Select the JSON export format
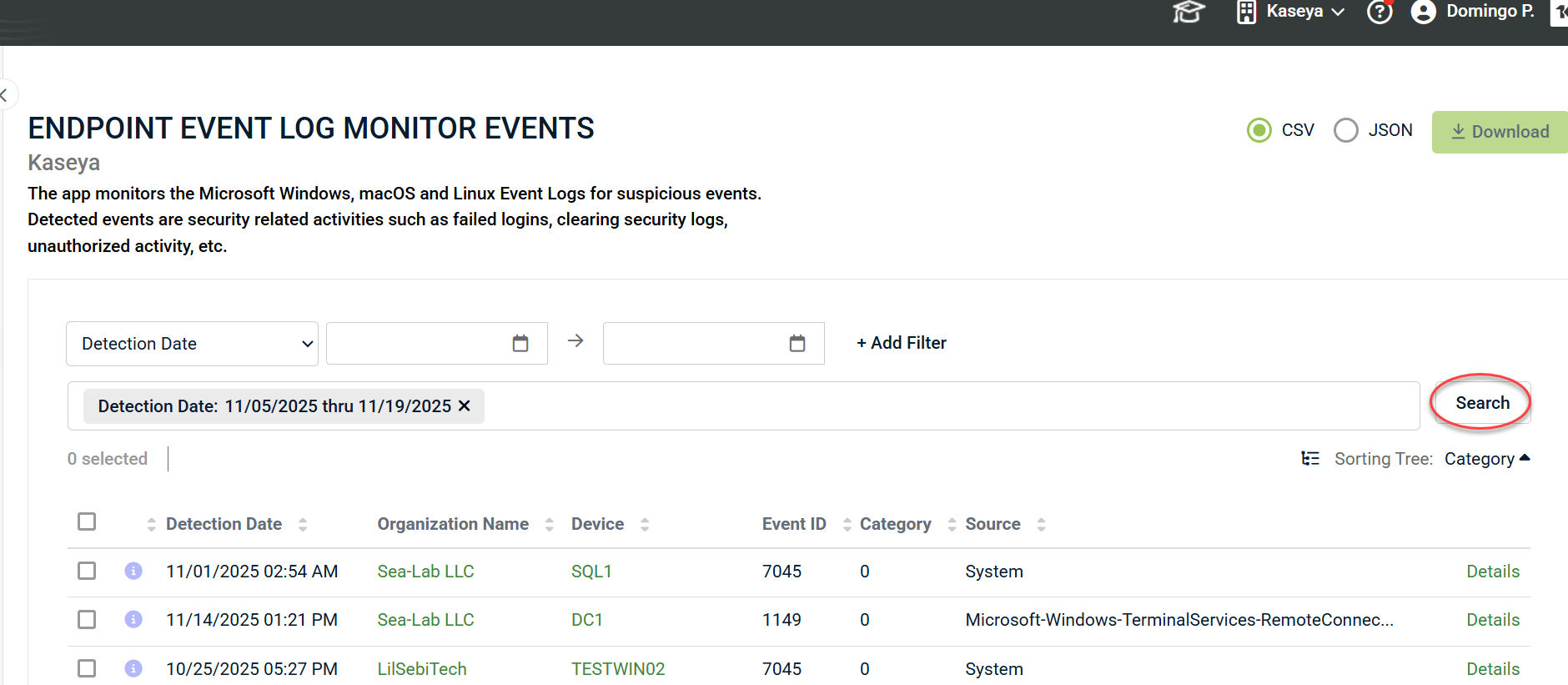1568x685 pixels. [x=1346, y=131]
